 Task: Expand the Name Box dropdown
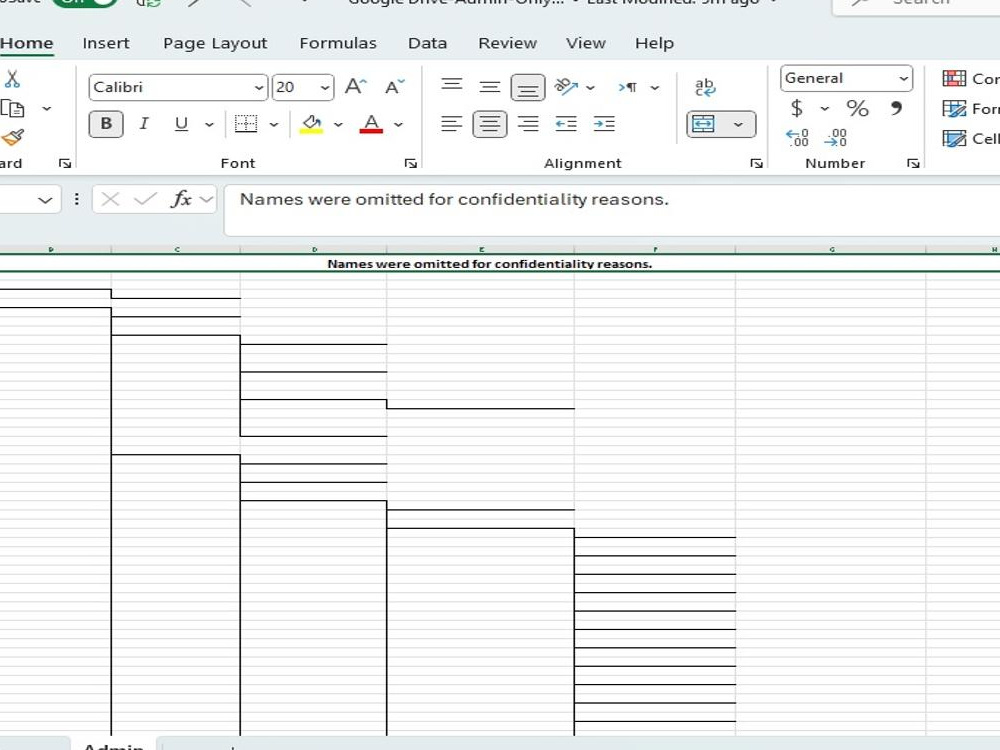tap(45, 200)
